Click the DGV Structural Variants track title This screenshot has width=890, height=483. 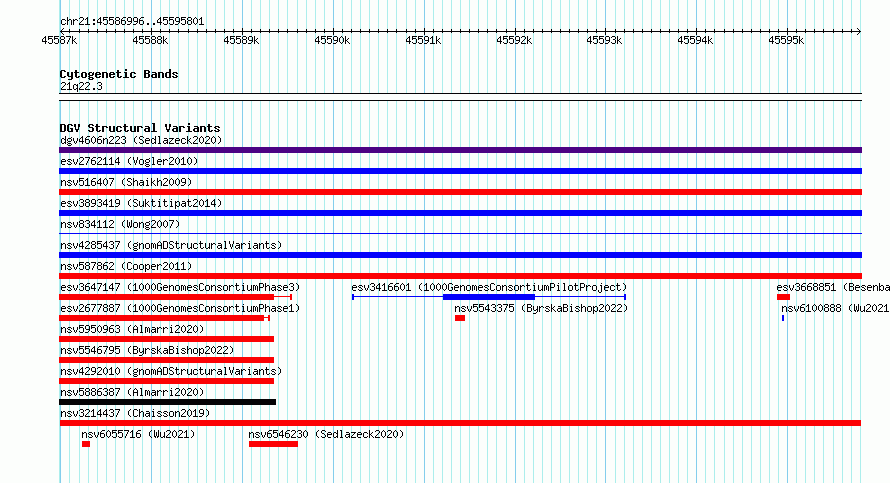tap(140, 128)
